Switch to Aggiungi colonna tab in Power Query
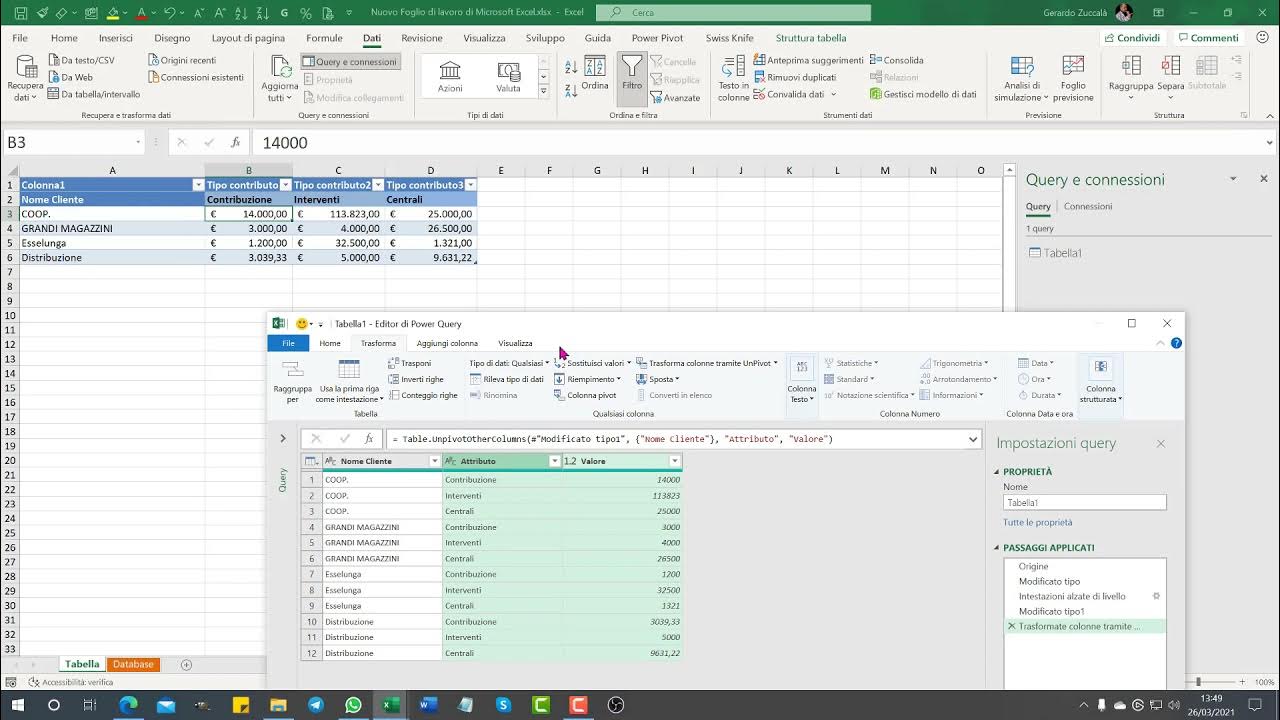 [447, 343]
